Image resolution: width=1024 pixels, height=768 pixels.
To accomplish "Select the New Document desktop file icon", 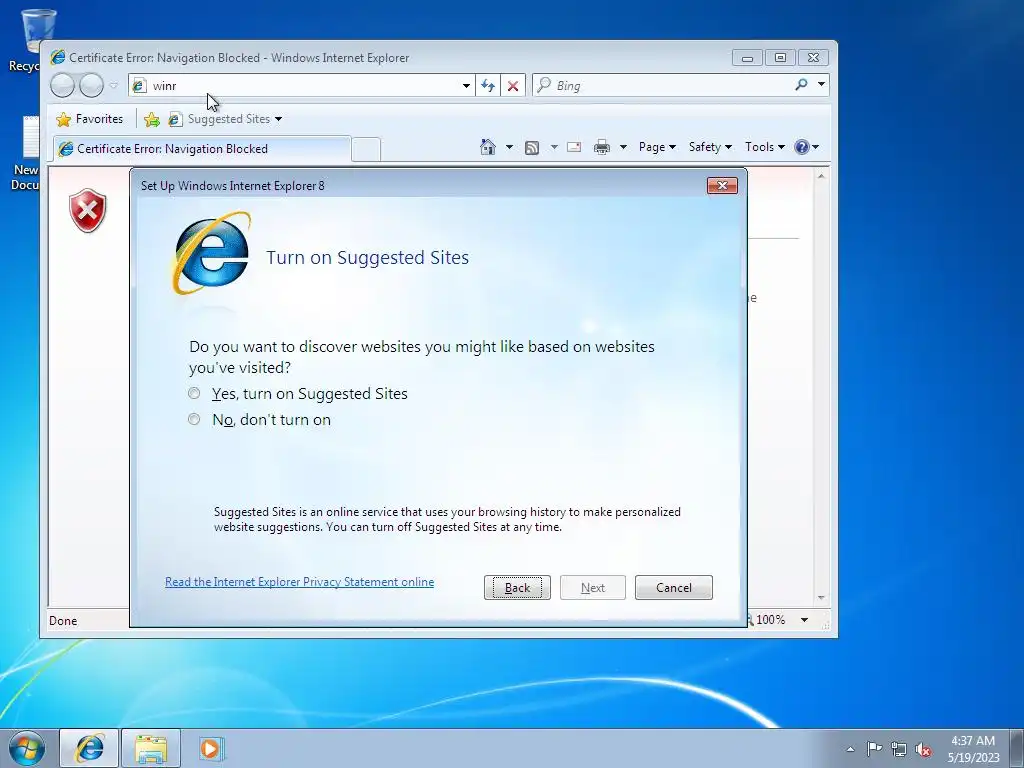I will pos(25,153).
